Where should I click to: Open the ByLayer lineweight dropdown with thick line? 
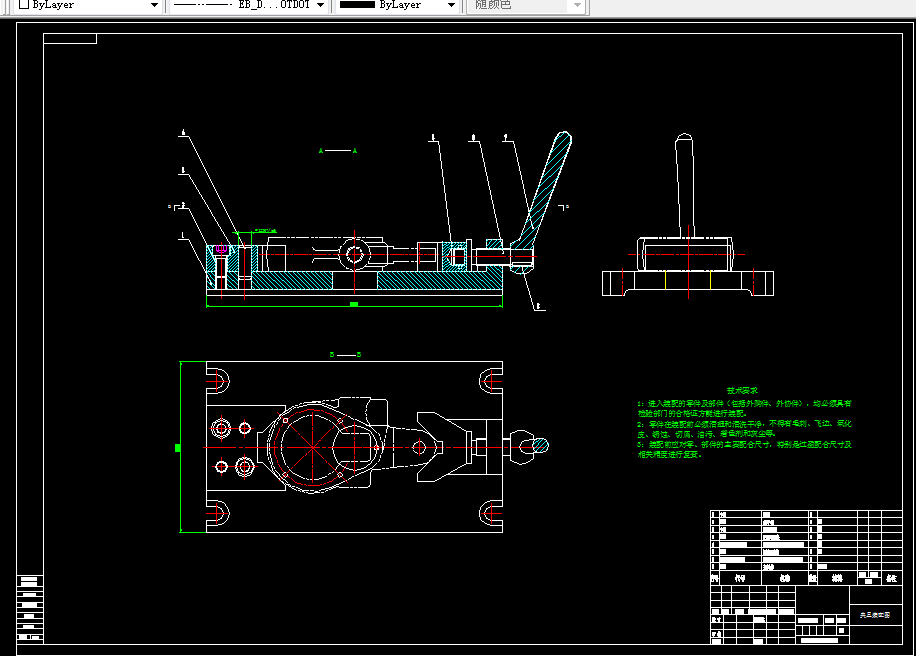point(451,5)
